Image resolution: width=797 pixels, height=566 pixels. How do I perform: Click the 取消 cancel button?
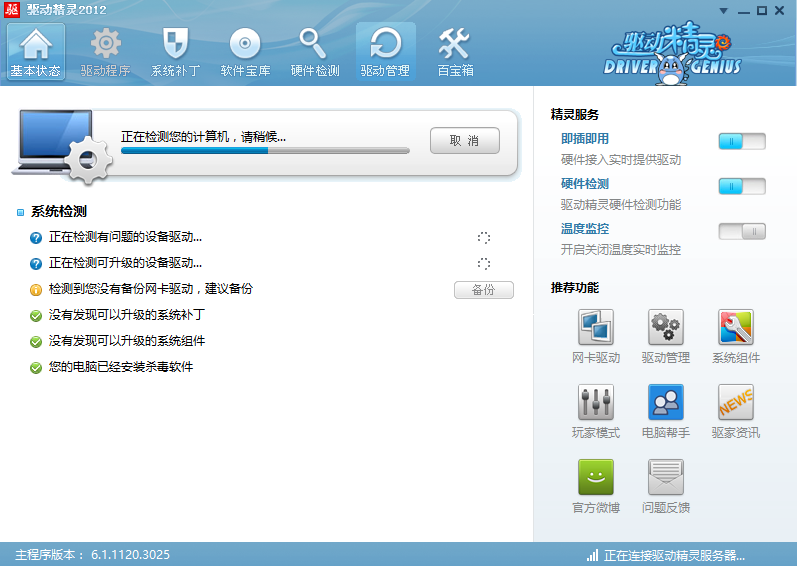[x=464, y=141]
